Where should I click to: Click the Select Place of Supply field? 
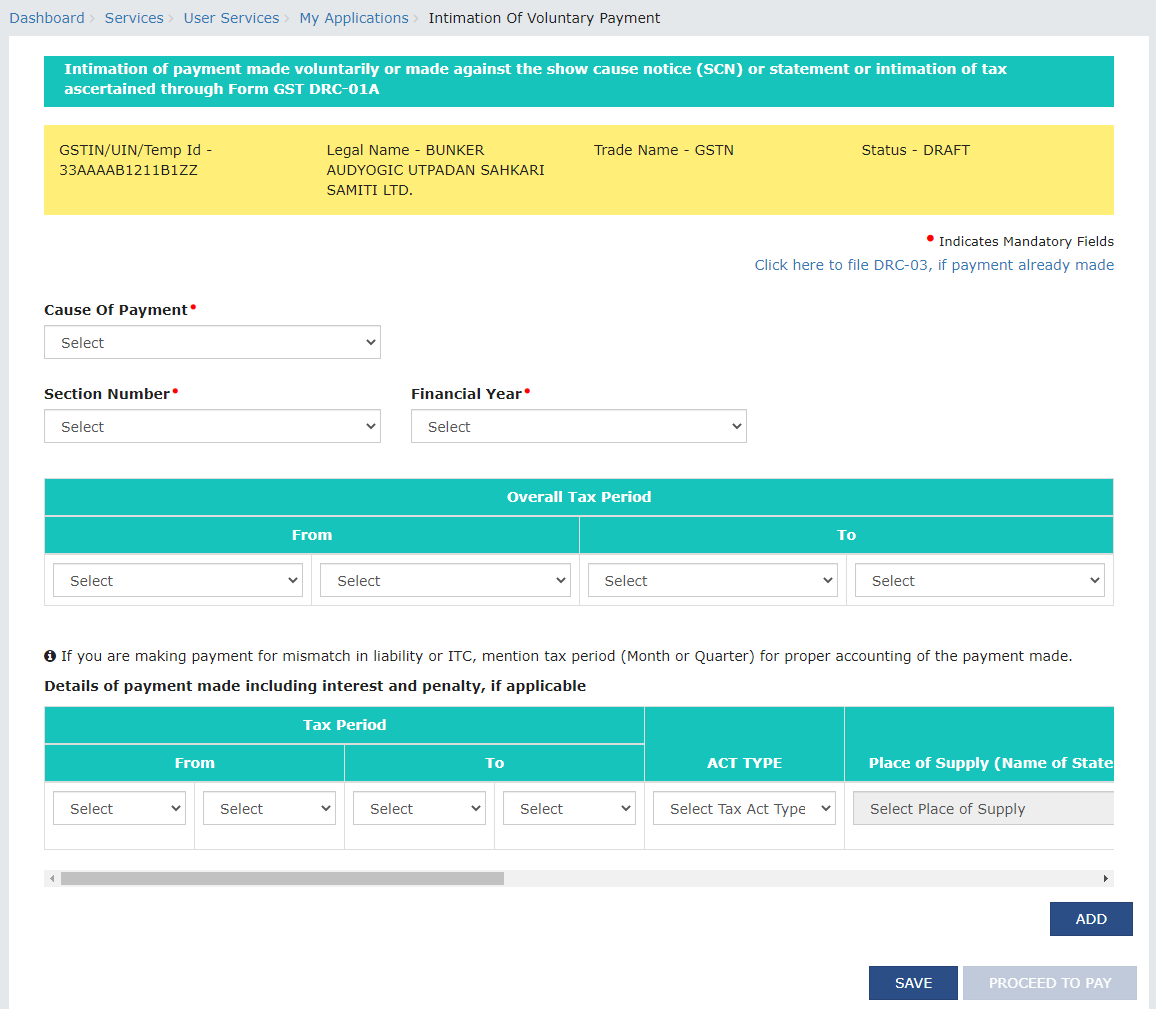tap(983, 808)
